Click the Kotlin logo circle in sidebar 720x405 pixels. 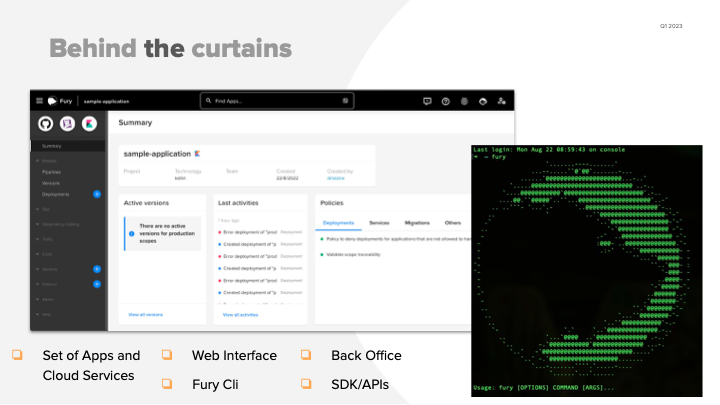[x=90, y=124]
